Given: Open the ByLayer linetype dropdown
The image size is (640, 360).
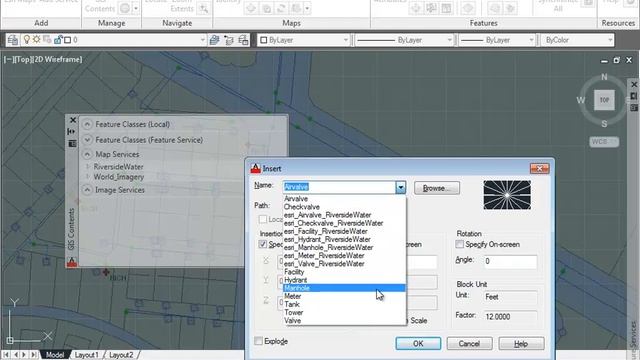Looking at the screenshot, I should pos(404,40).
